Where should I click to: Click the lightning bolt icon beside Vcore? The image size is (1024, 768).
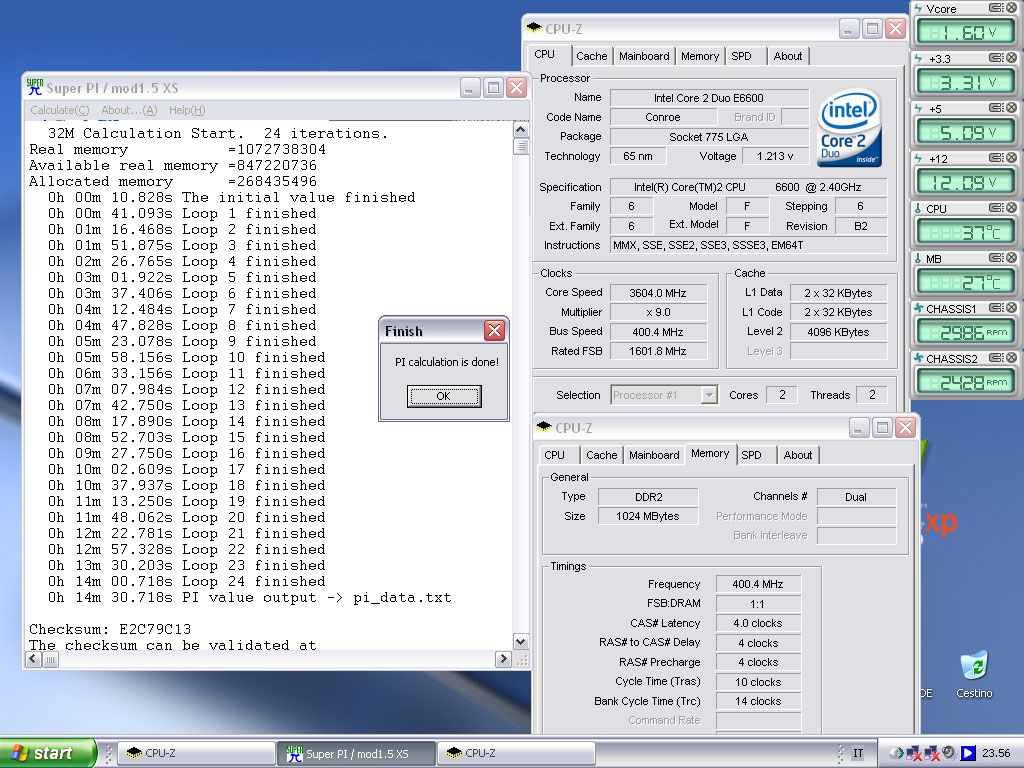[x=918, y=8]
